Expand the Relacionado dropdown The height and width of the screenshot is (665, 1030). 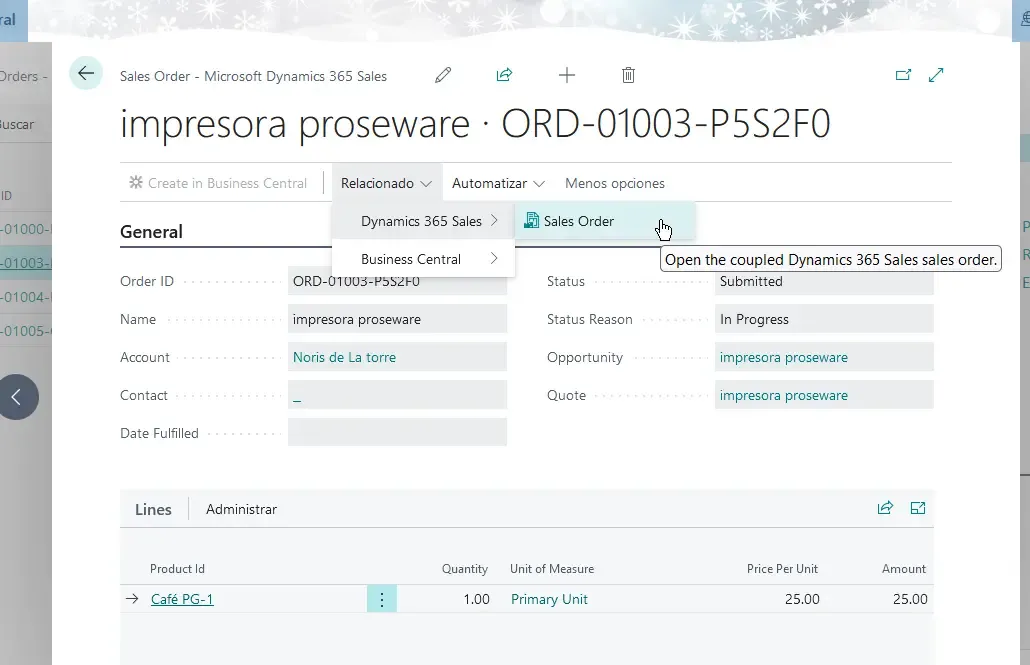pyautogui.click(x=386, y=183)
